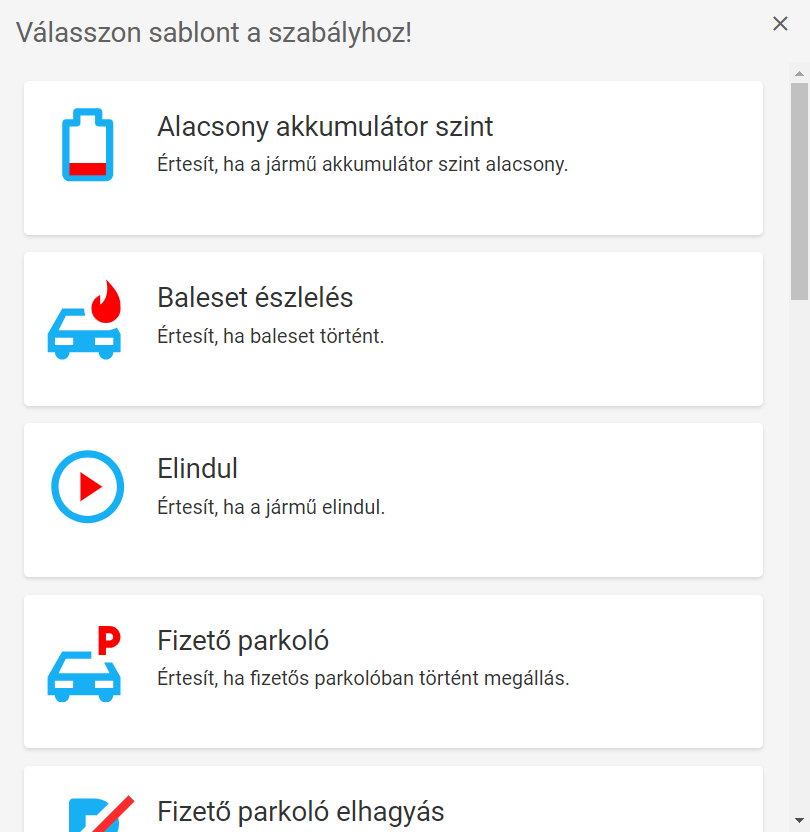Click the 'Válasszon sablont a szabályhoz!' heading
The height and width of the screenshot is (832, 810).
tap(214, 32)
